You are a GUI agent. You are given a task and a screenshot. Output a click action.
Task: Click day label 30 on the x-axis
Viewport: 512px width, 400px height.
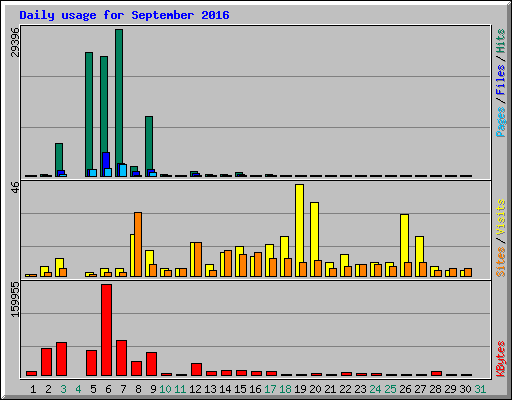click(x=465, y=389)
